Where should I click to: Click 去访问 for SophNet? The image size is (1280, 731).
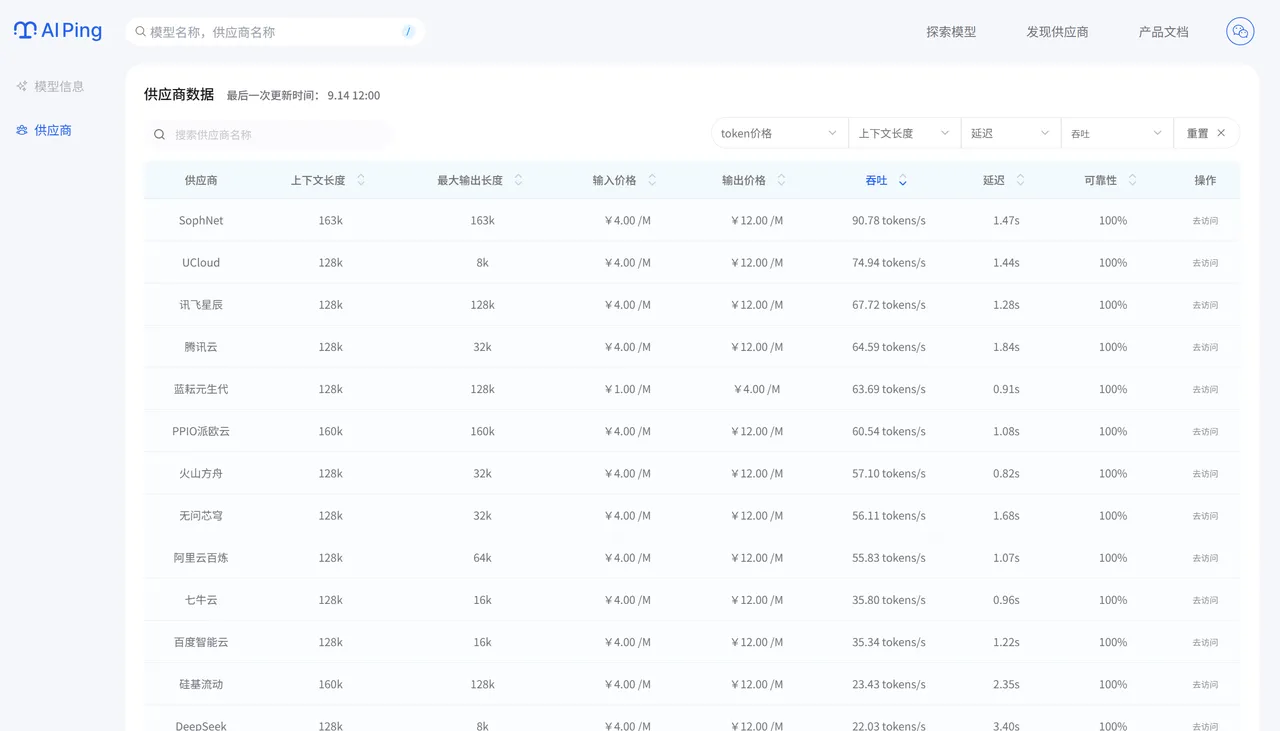point(1205,221)
